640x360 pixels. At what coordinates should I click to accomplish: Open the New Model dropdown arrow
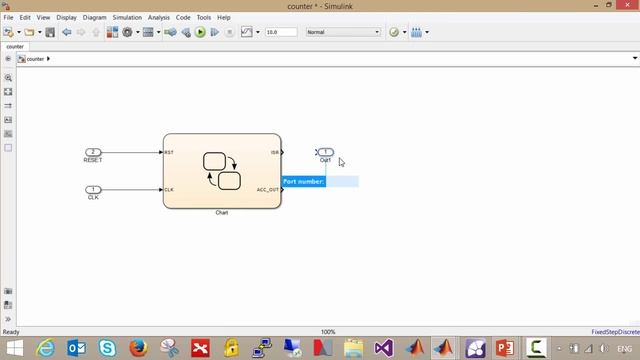point(19,32)
